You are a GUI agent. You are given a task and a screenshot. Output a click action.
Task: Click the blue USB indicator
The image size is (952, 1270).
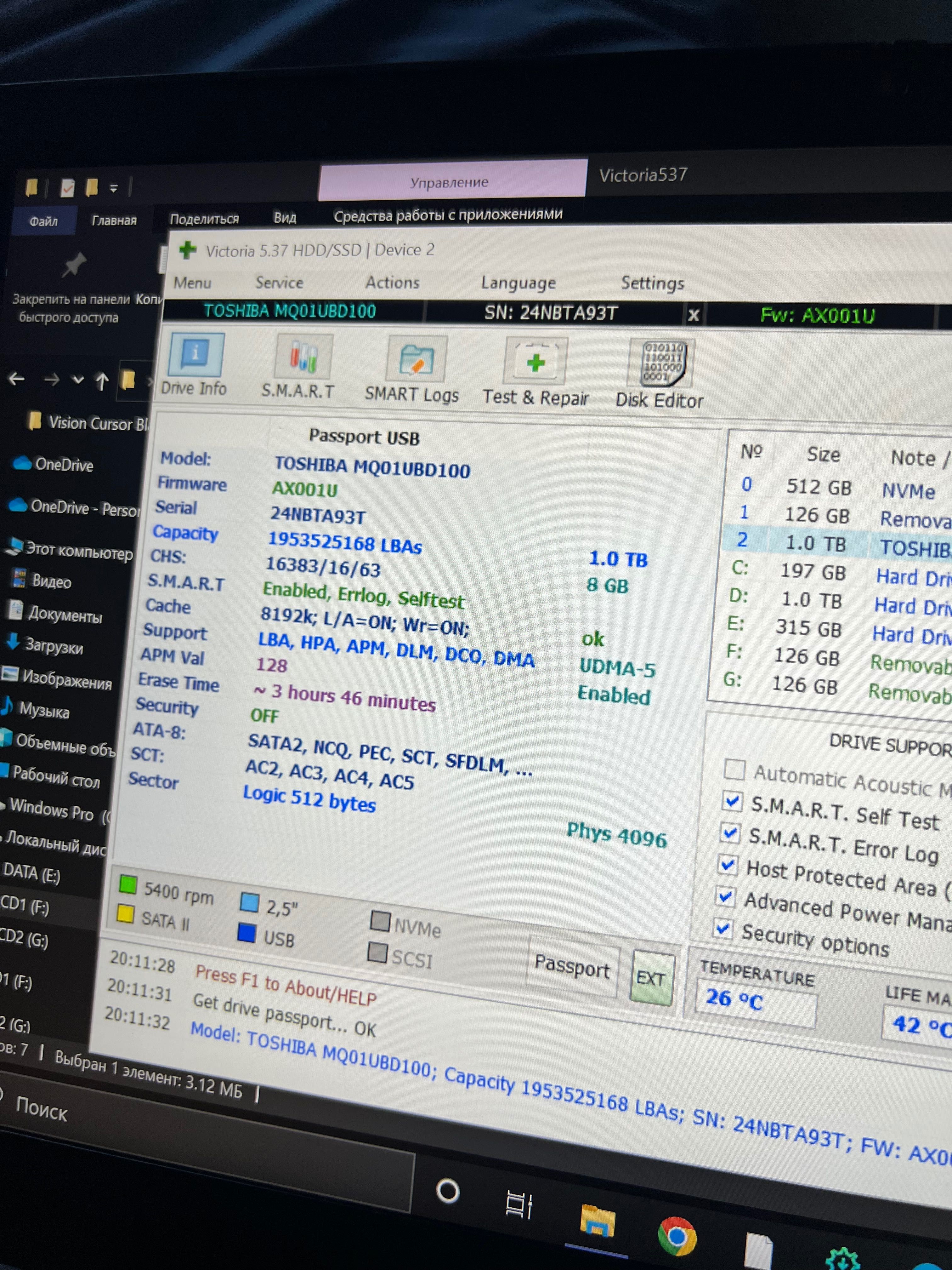coord(247,932)
